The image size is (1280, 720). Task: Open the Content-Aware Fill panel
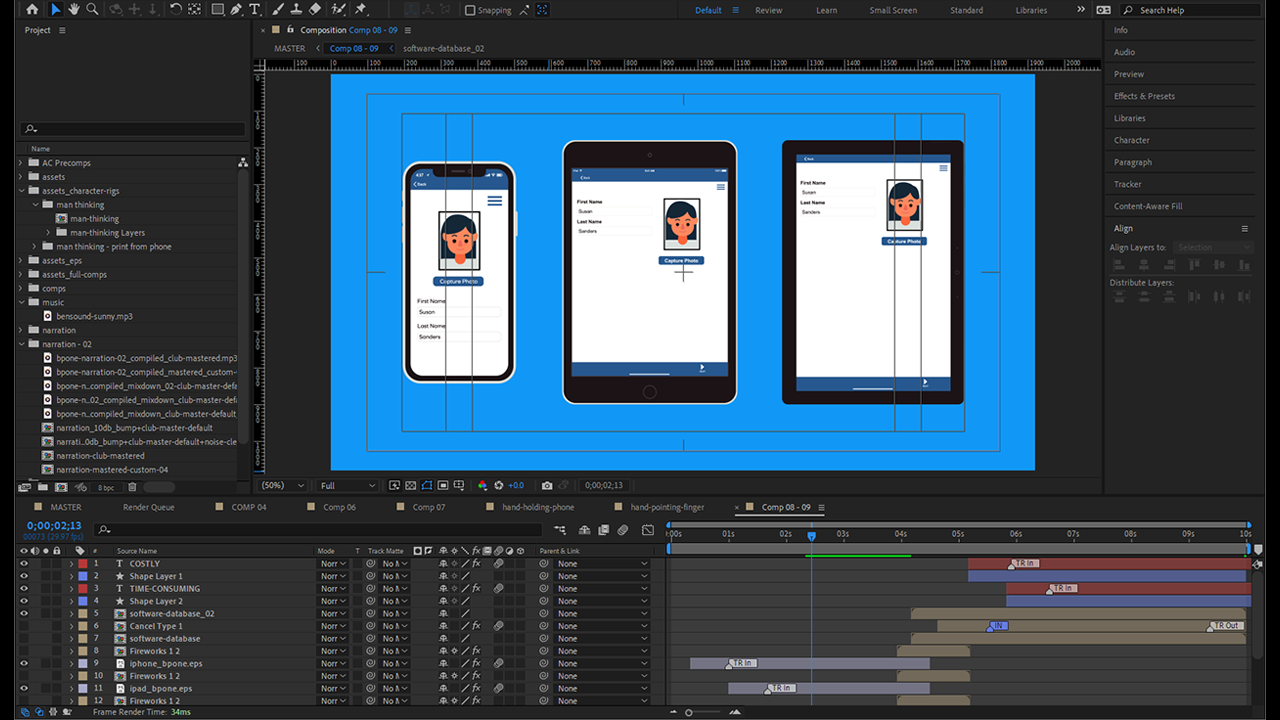click(x=1148, y=206)
